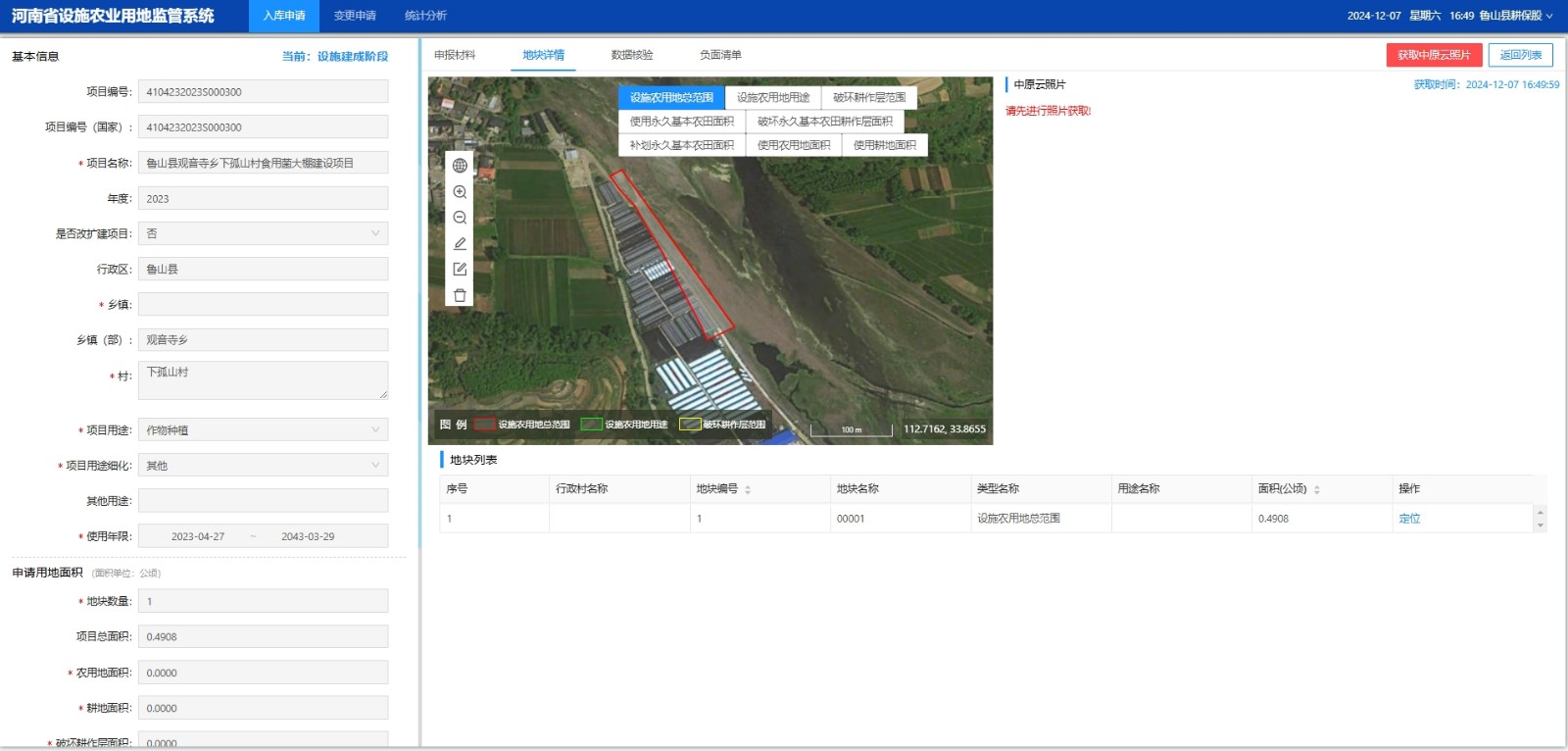1568x751 pixels.
Task: Show 破坏永久基本农田耕作层面积 layer
Action: coord(824,122)
